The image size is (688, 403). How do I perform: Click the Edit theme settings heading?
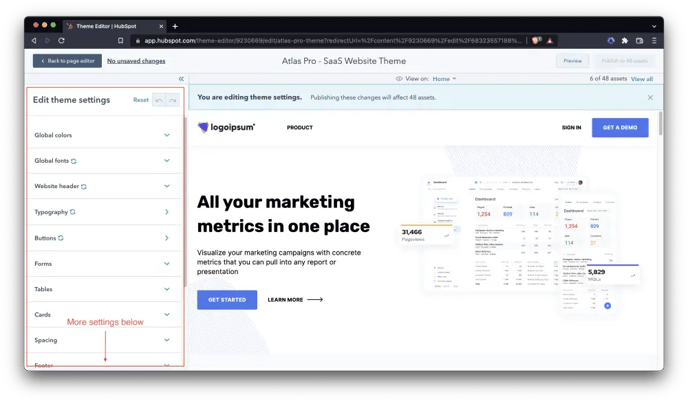point(72,100)
